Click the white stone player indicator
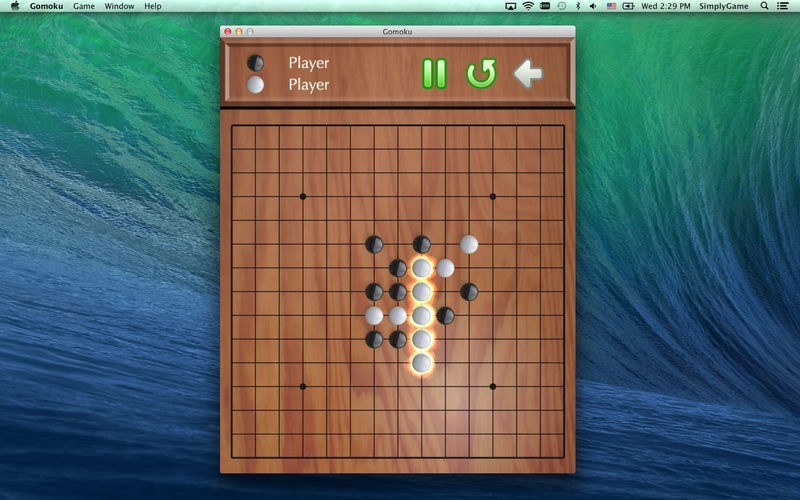 tap(256, 85)
